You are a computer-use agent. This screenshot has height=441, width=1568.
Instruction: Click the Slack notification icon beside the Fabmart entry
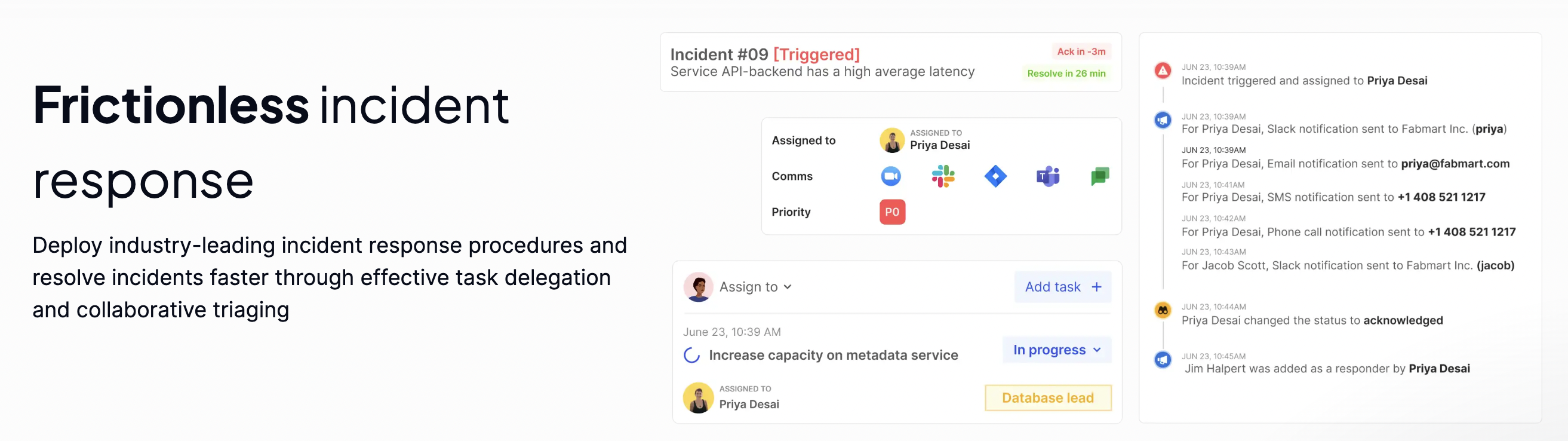tap(1163, 120)
